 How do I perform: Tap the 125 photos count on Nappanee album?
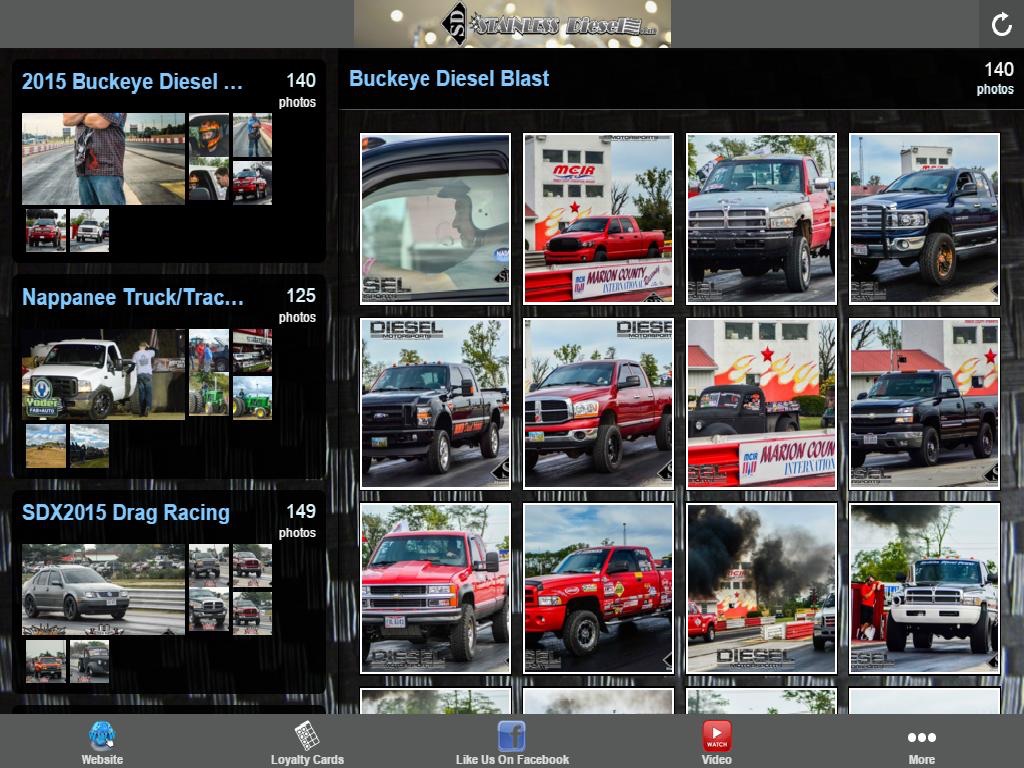coord(298,305)
